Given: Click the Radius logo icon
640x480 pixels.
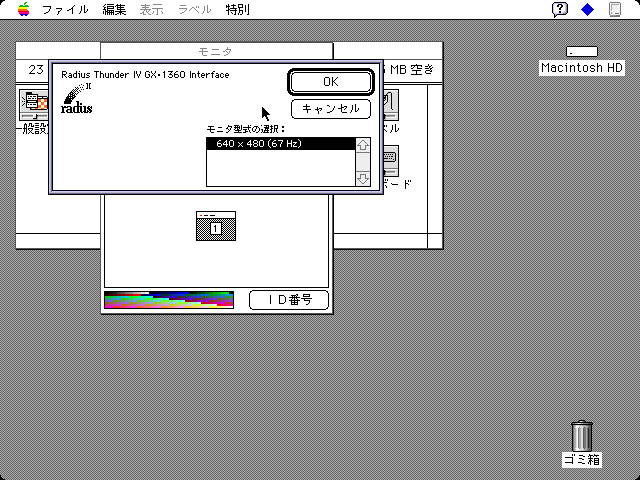Looking at the screenshot, I should (x=77, y=98).
